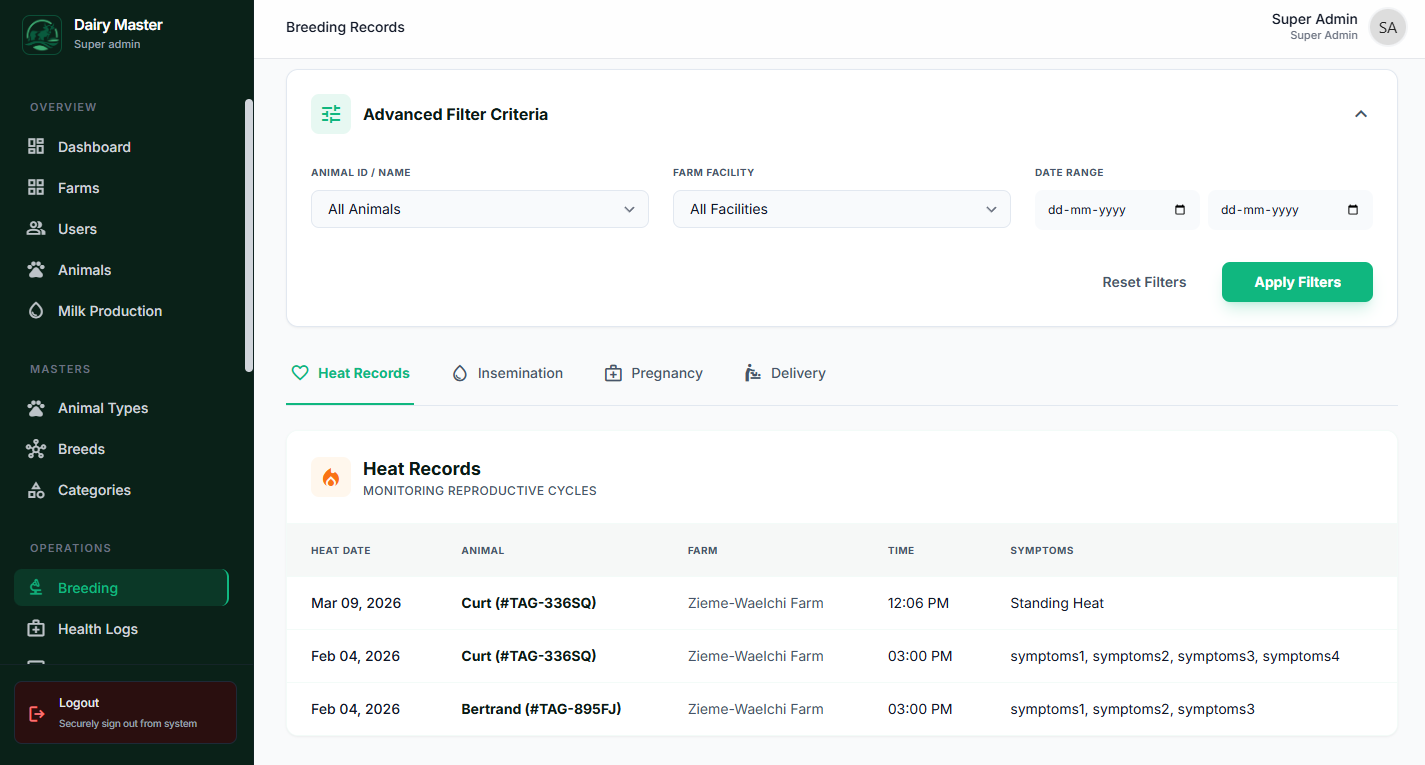Viewport: 1425px width, 765px height.
Task: Click the Dairy Master logo icon
Action: [41, 35]
